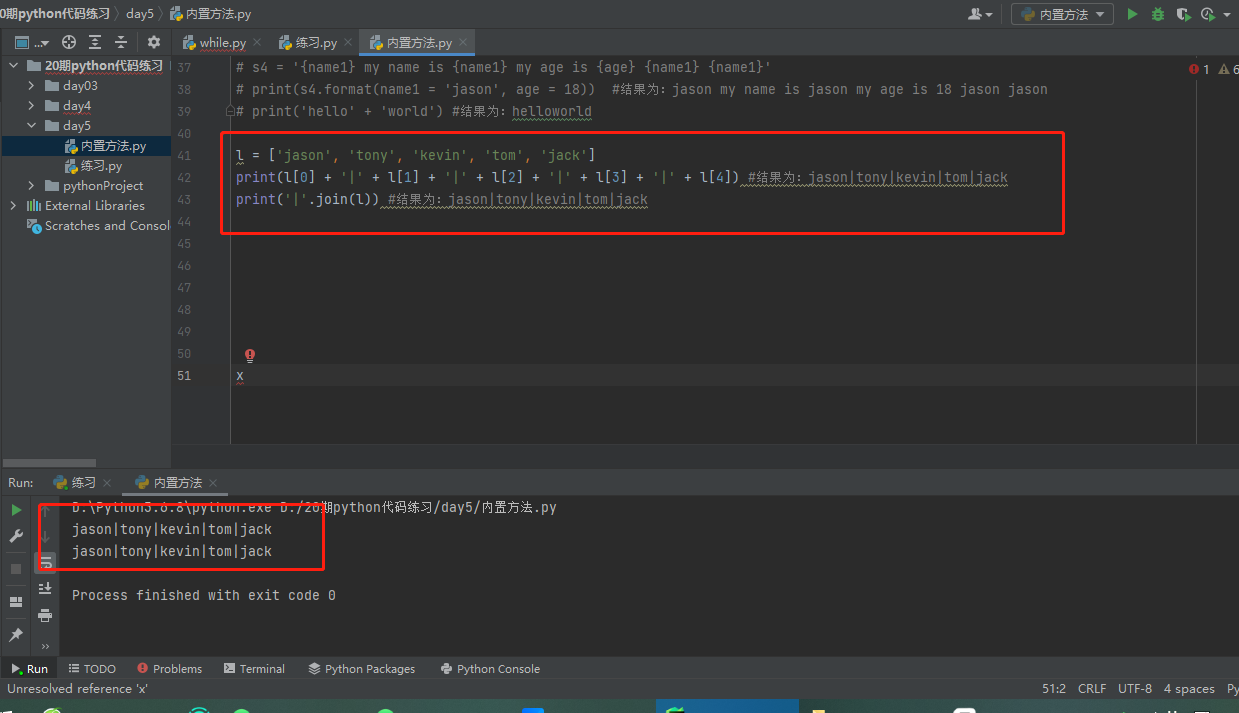Click Collapse All in the Project panel
This screenshot has height=713, width=1239.
[x=121, y=42]
